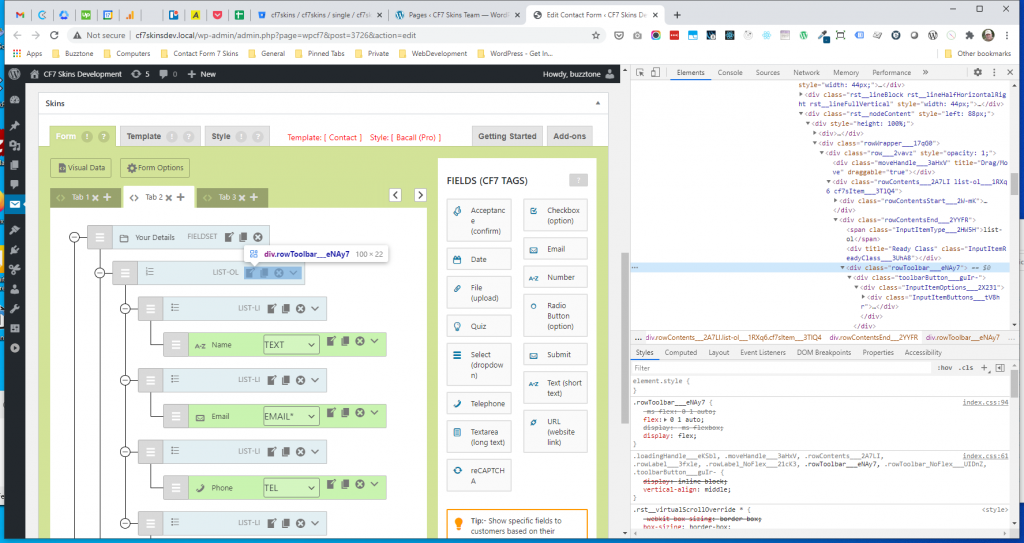Click edit icon on Your Details fieldset row

229,237
